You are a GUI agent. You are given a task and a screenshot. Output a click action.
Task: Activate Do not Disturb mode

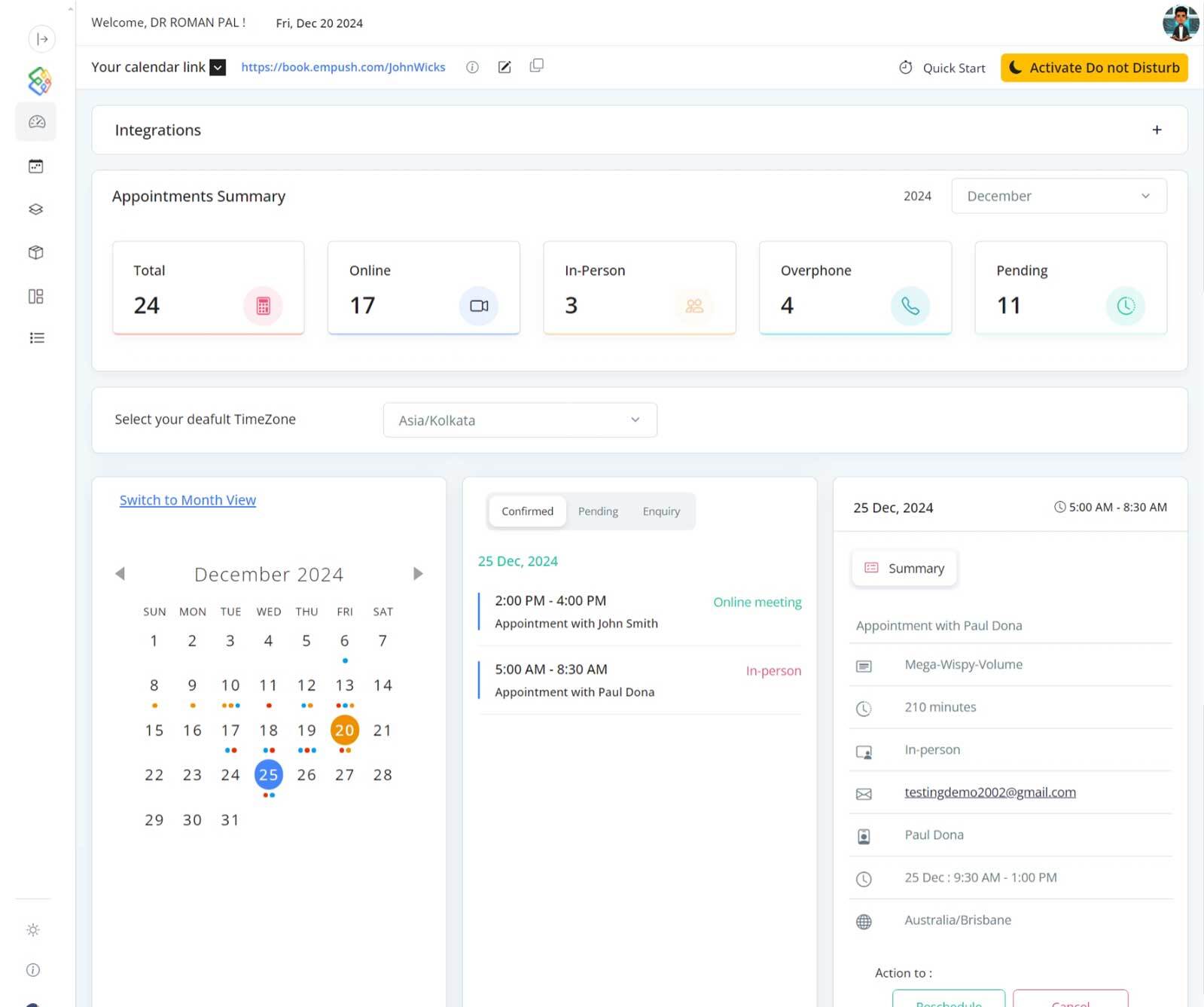(x=1093, y=68)
